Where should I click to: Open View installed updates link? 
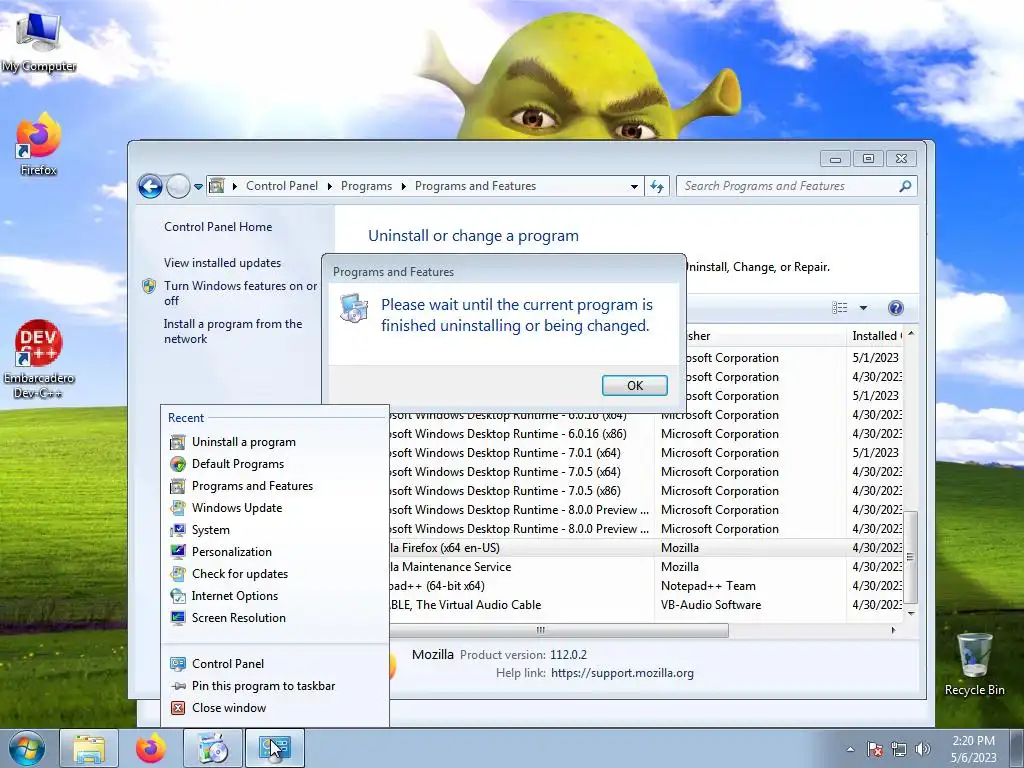[x=222, y=263]
